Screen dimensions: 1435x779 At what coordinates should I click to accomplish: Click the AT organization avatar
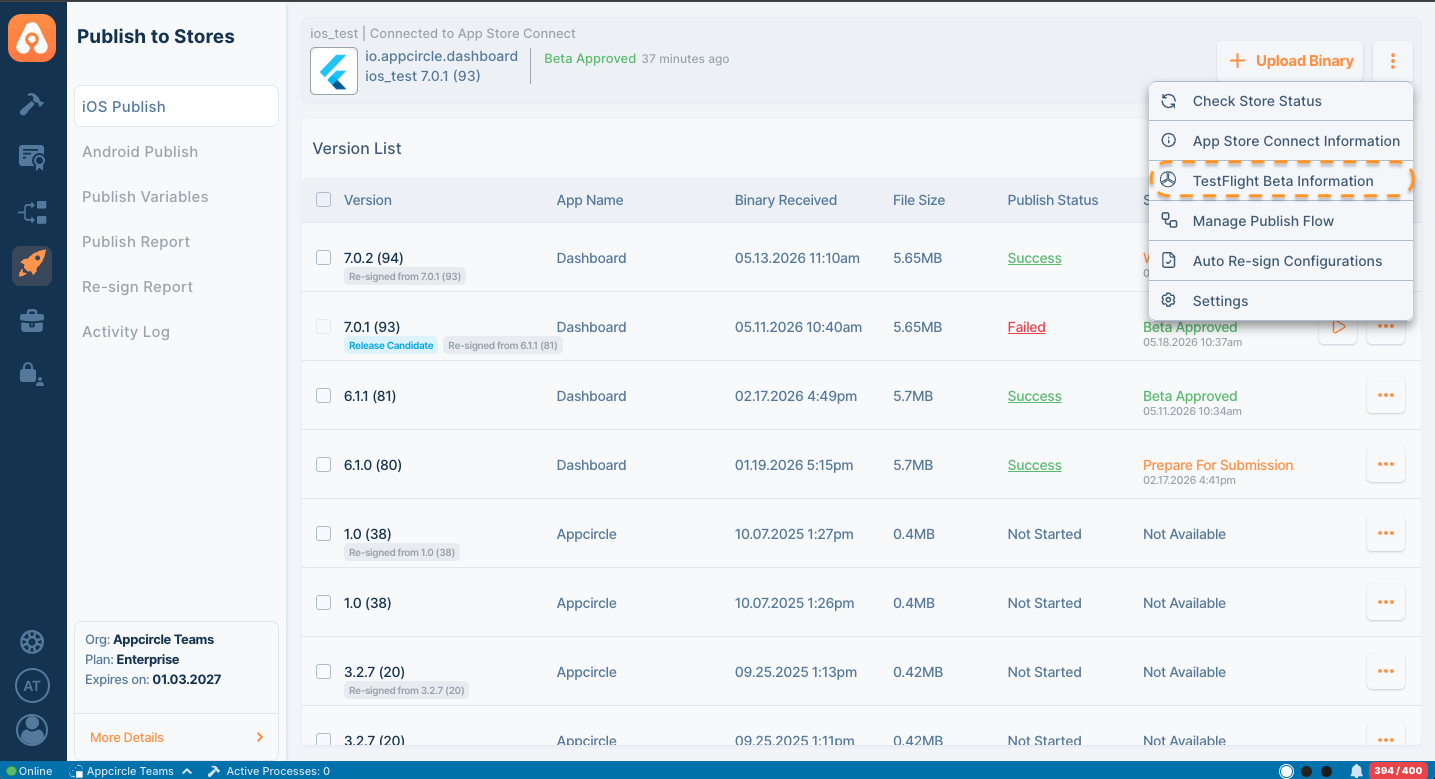32,686
